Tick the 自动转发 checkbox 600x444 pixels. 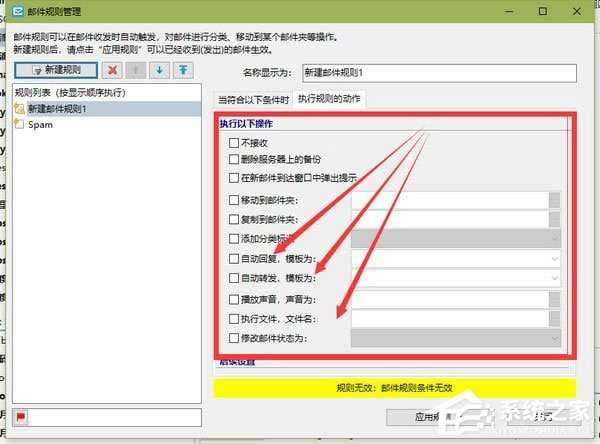pos(234,278)
